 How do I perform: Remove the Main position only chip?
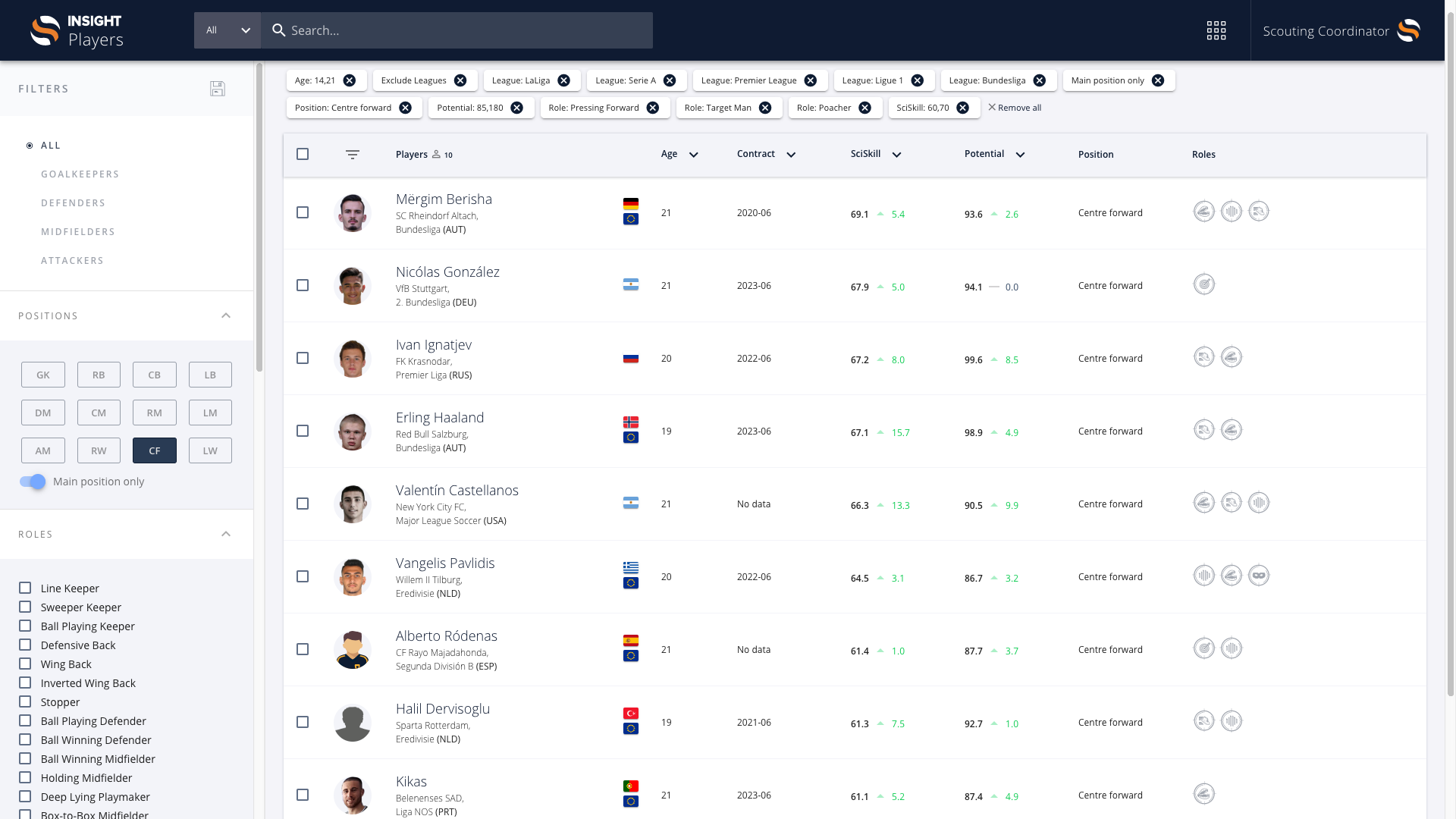click(x=1158, y=80)
